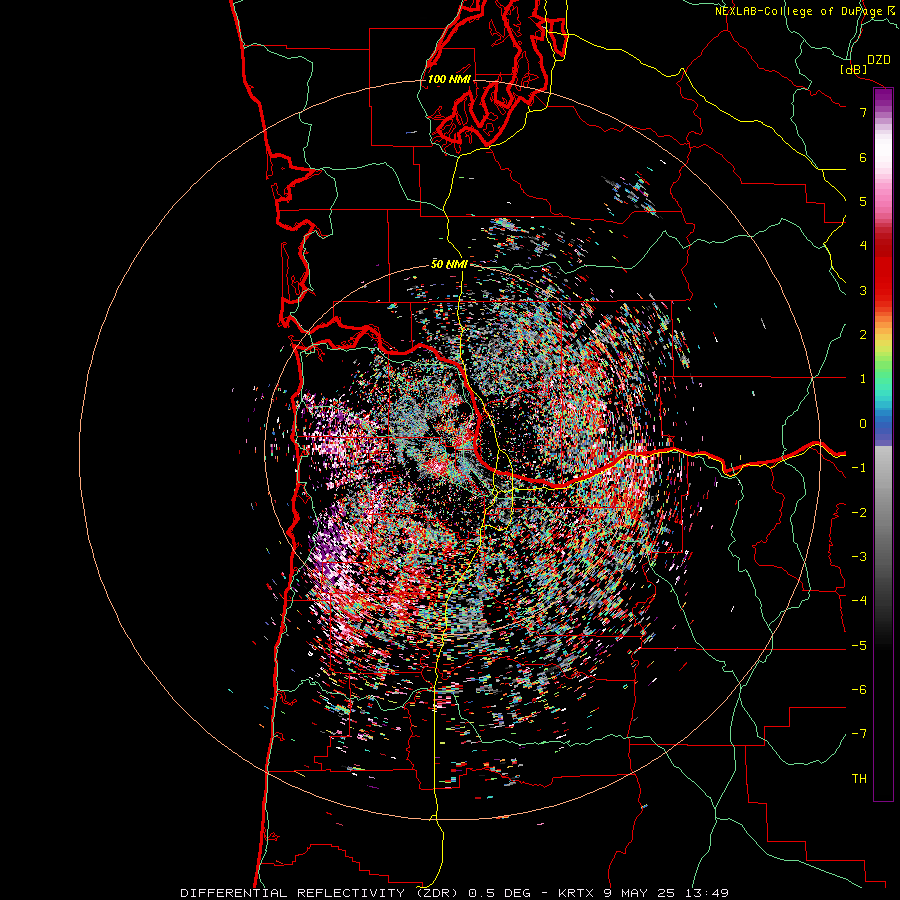This screenshot has height=900, width=900.
Task: Click the DZD legend title
Action: (879, 60)
